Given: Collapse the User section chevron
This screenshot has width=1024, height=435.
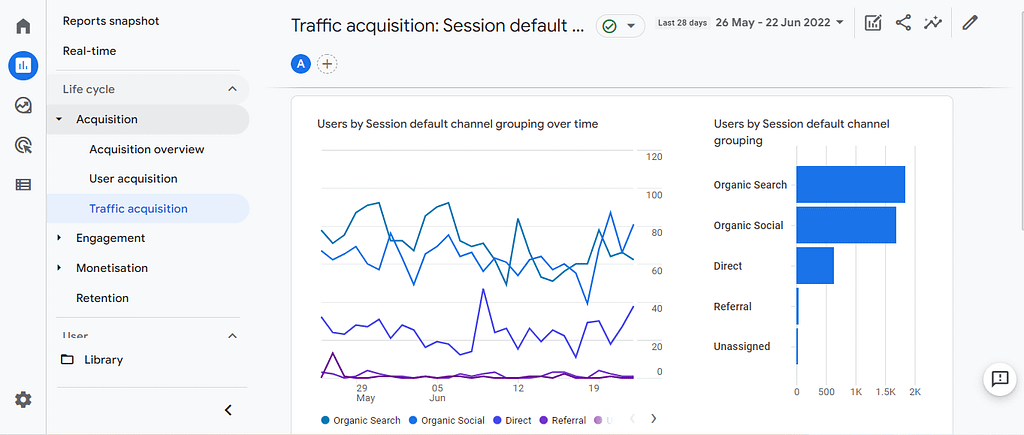Looking at the screenshot, I should tap(232, 336).
